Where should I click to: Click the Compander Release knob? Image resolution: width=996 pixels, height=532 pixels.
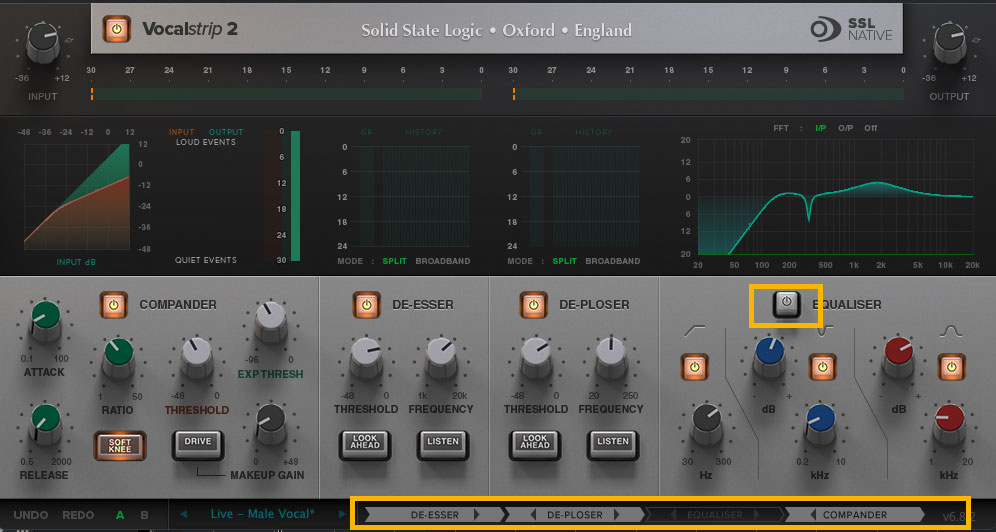click(46, 422)
